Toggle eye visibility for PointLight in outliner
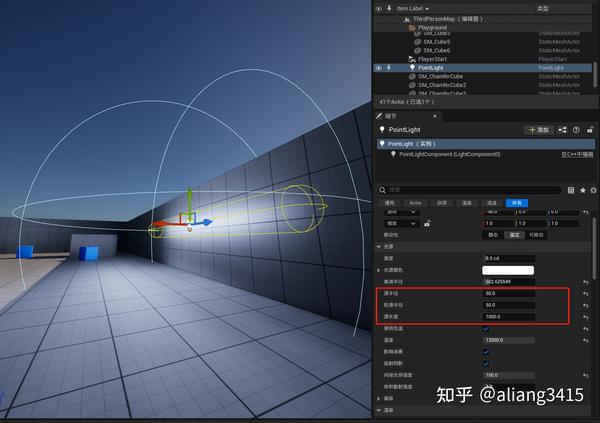The width and height of the screenshot is (600, 423). [x=379, y=68]
